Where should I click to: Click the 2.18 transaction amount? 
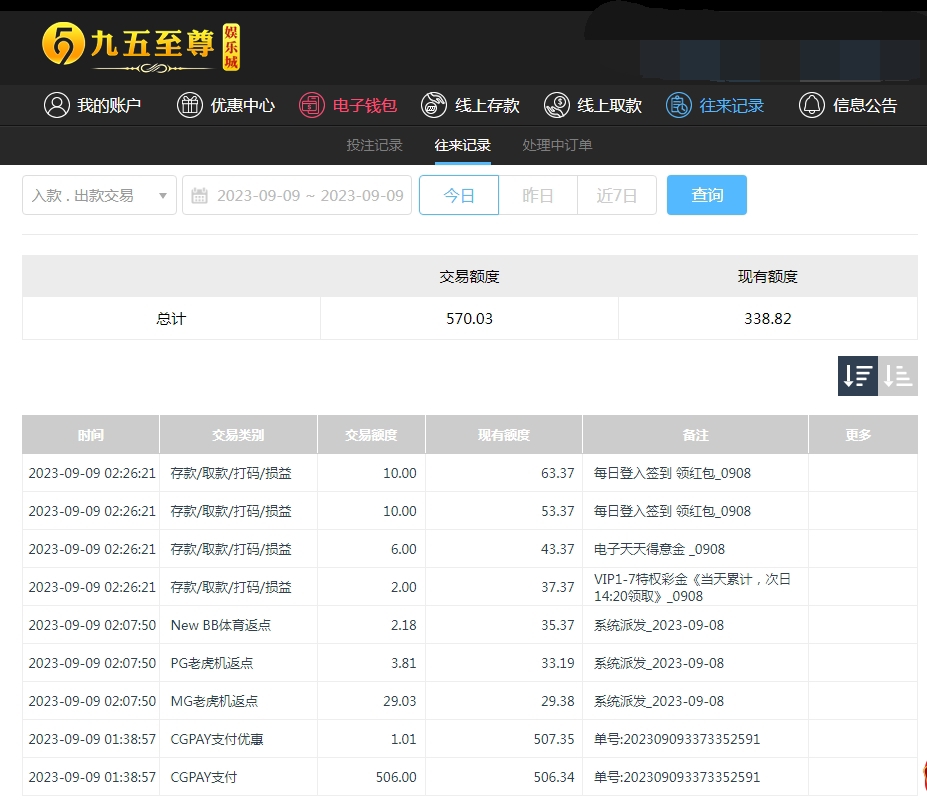[x=404, y=625]
